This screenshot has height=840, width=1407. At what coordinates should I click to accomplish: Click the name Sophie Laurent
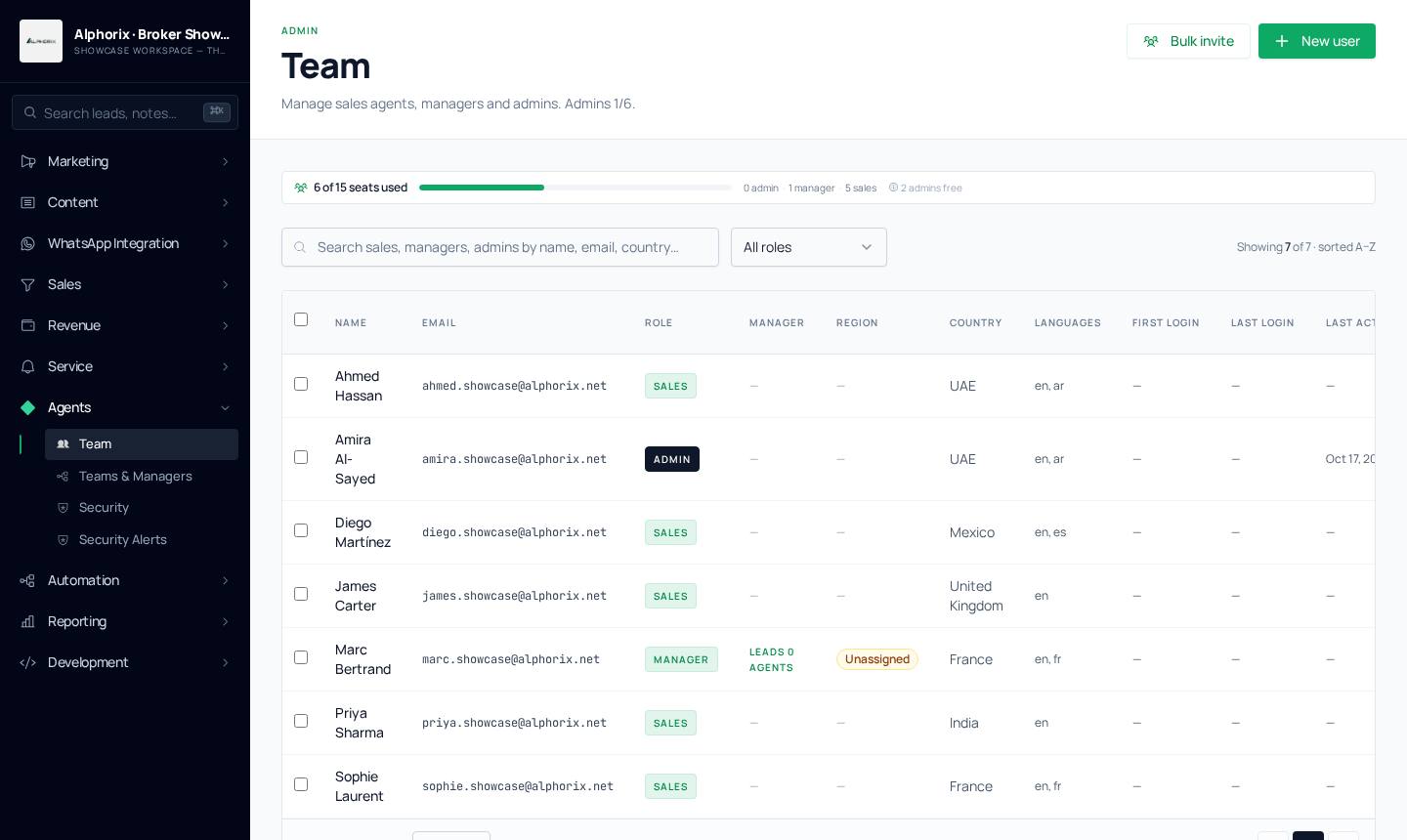(x=360, y=786)
